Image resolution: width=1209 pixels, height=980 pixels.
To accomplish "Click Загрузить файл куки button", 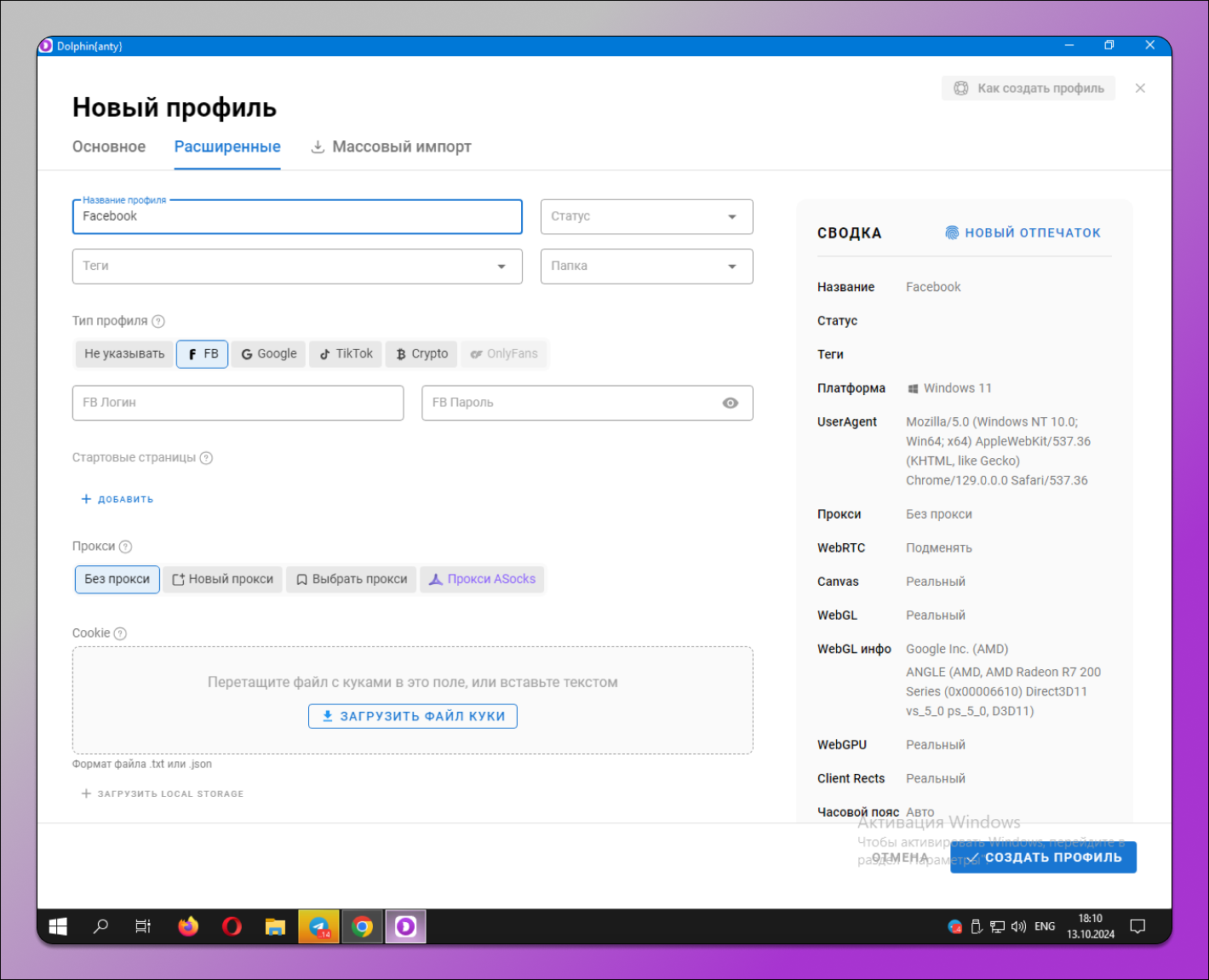I will [413, 716].
